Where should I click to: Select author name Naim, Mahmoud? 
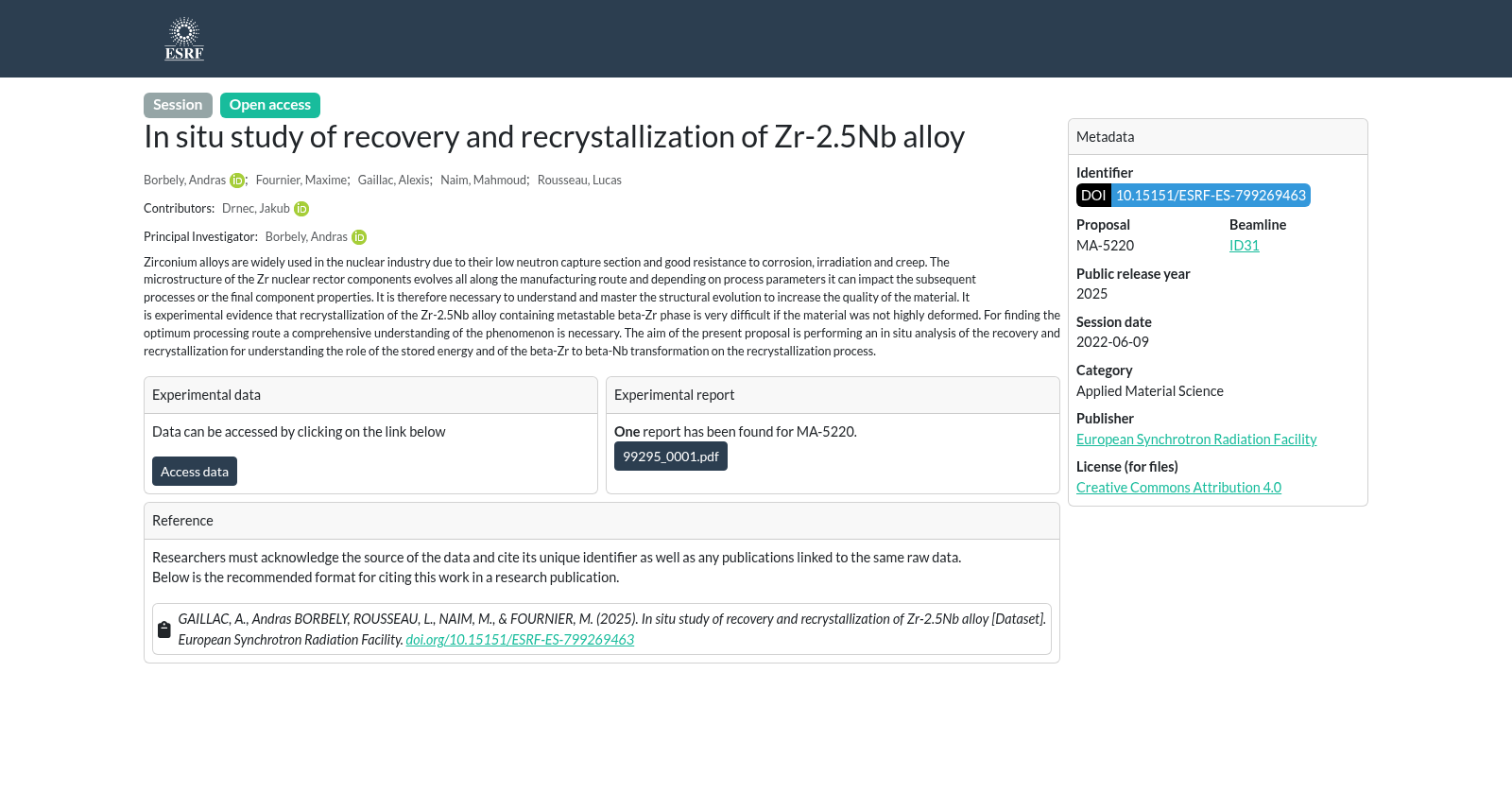(x=483, y=181)
